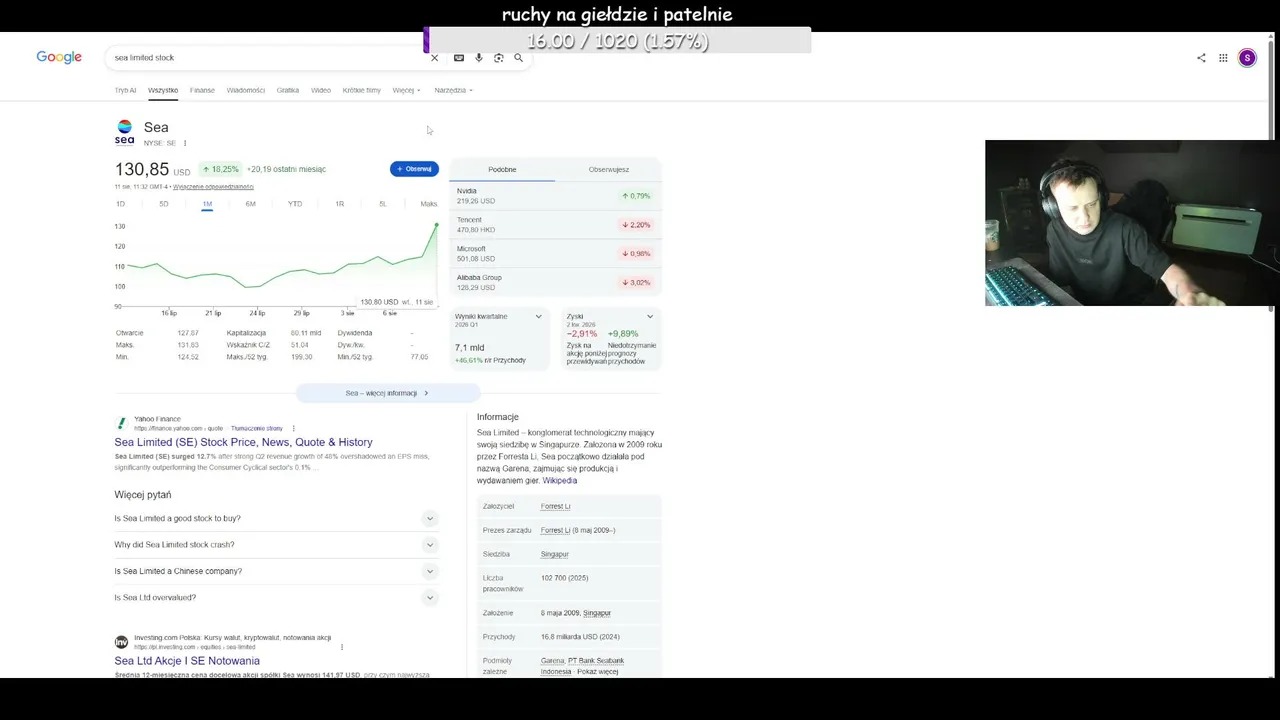The width and height of the screenshot is (1280, 720).
Task: Expand 'Why did Sea Limited stock crash?'
Action: tap(276, 545)
